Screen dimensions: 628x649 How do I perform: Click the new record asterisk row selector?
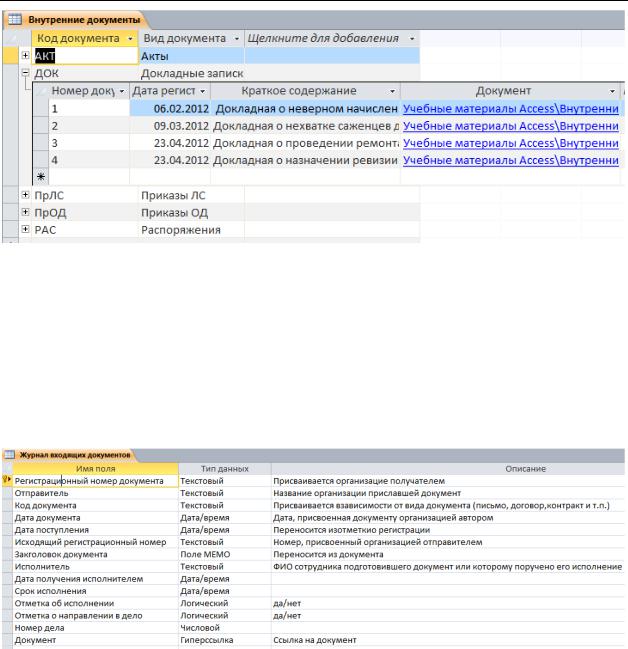41,177
